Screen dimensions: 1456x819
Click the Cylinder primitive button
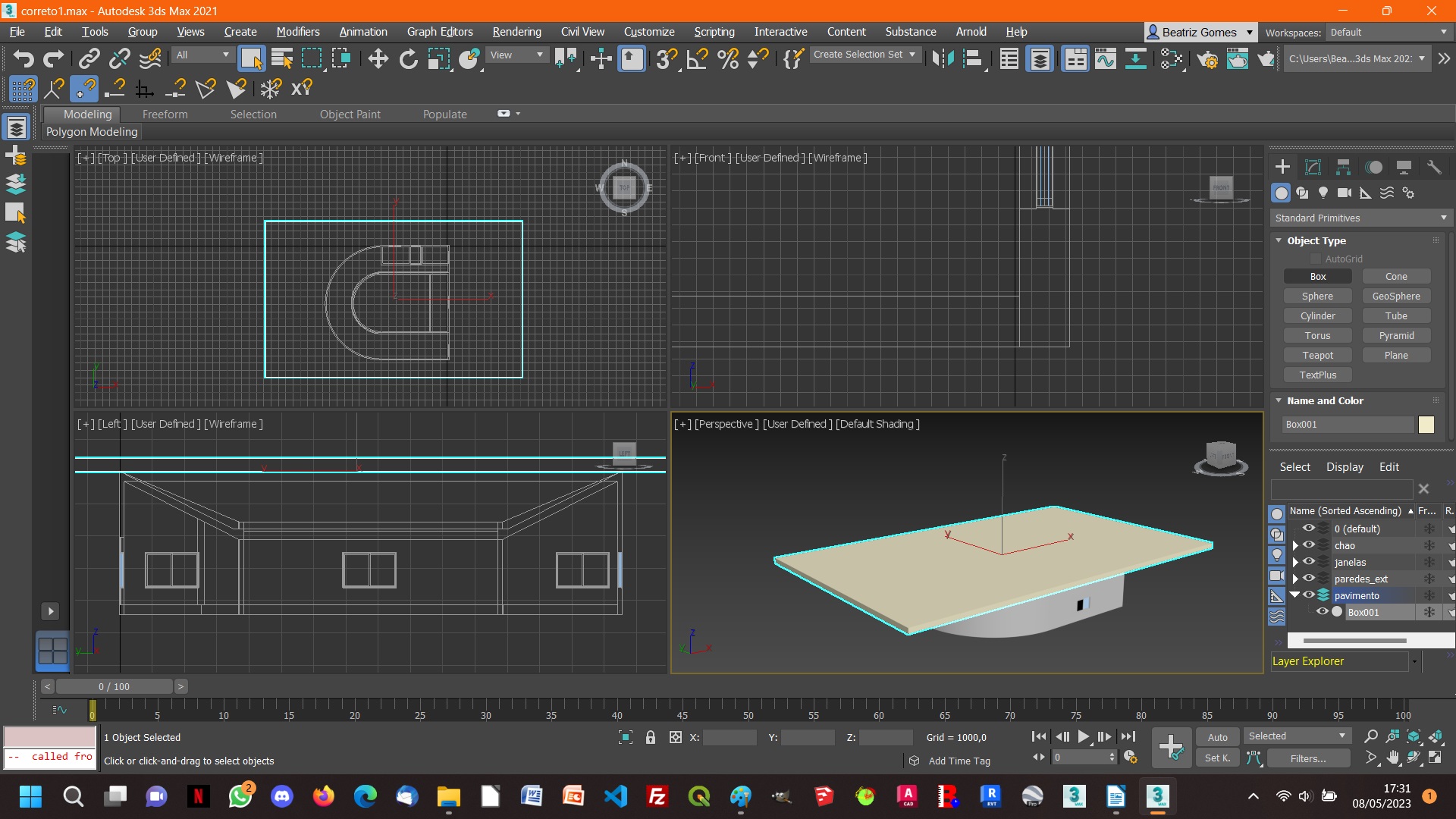1316,315
